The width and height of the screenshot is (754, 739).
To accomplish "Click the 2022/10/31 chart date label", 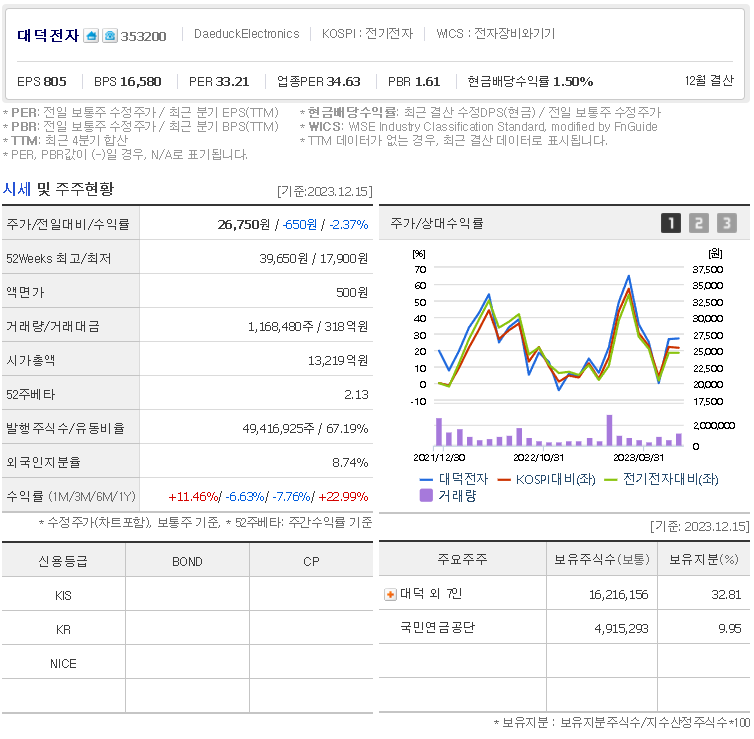I will click(x=538, y=458).
